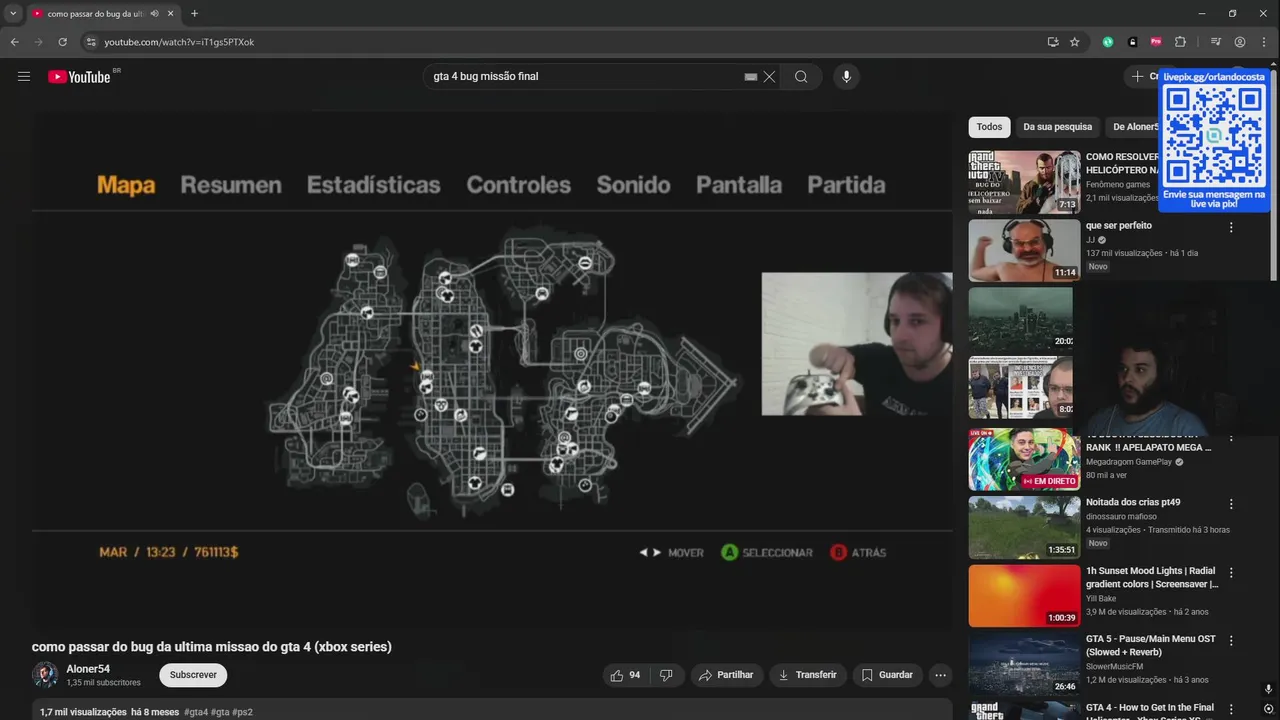The width and height of the screenshot is (1280, 720).
Task: Open options for 'GTA 4 - How to Get In'
Action: coord(1231,709)
